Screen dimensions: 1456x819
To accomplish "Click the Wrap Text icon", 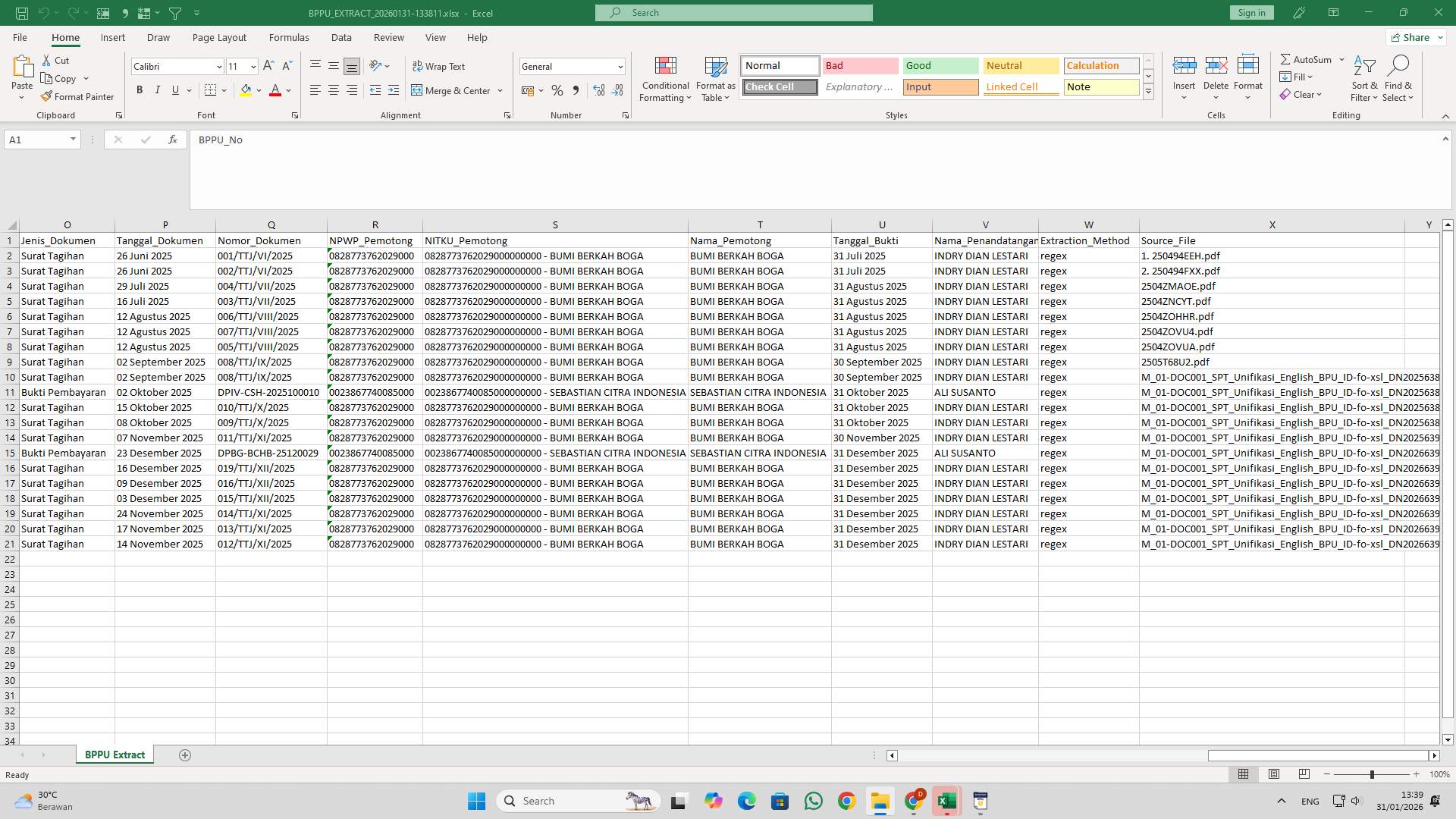I will click(440, 66).
